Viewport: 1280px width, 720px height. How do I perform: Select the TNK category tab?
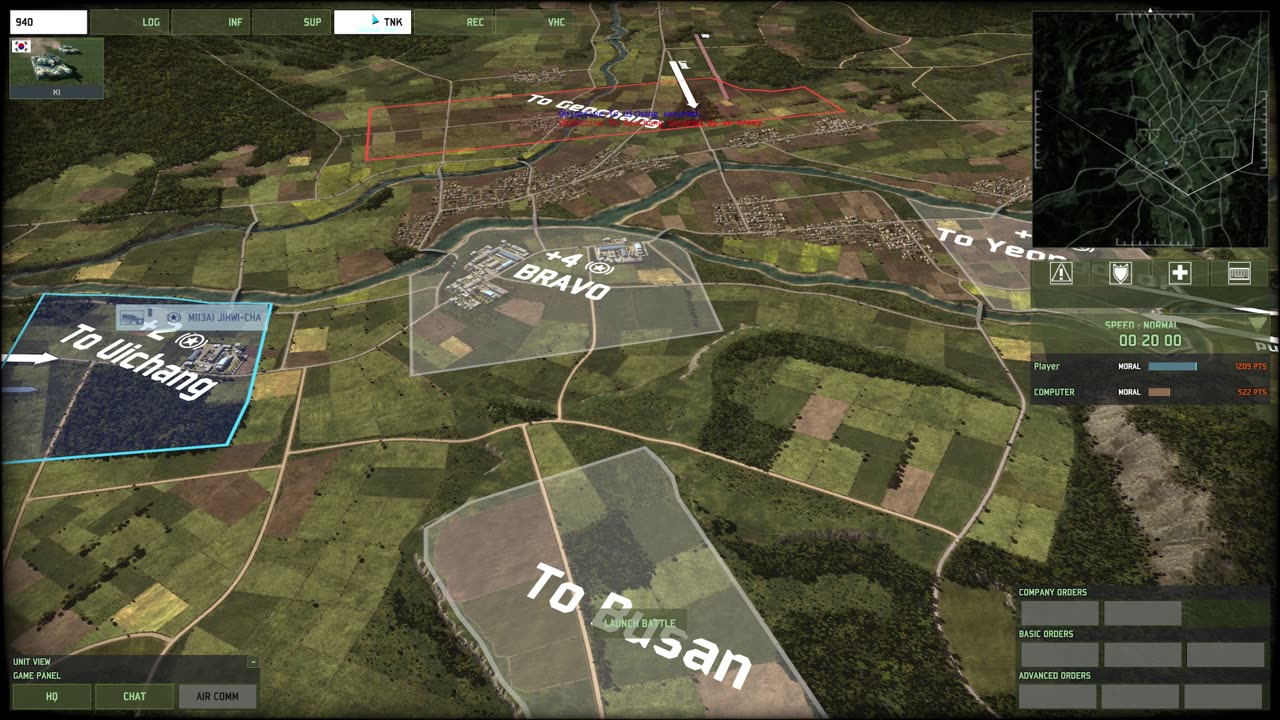(372, 22)
